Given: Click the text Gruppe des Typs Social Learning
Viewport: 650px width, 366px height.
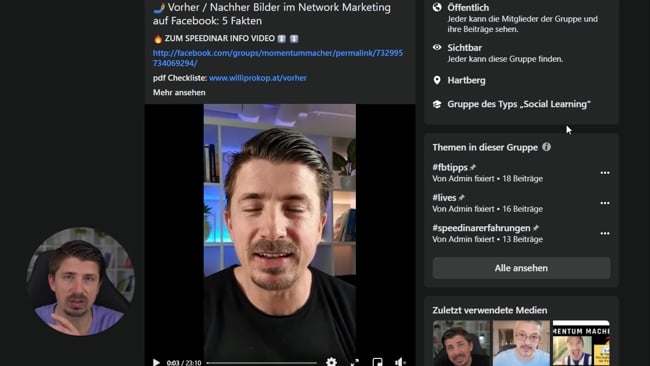Looking at the screenshot, I should [519, 104].
